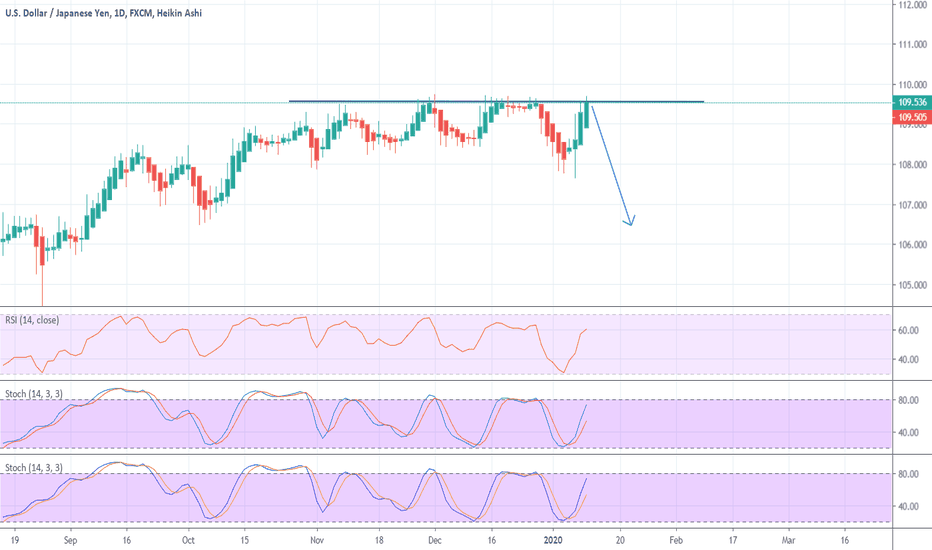Click the Sep label on the time axis
Viewport: 932px width, 550px height.
[69, 536]
